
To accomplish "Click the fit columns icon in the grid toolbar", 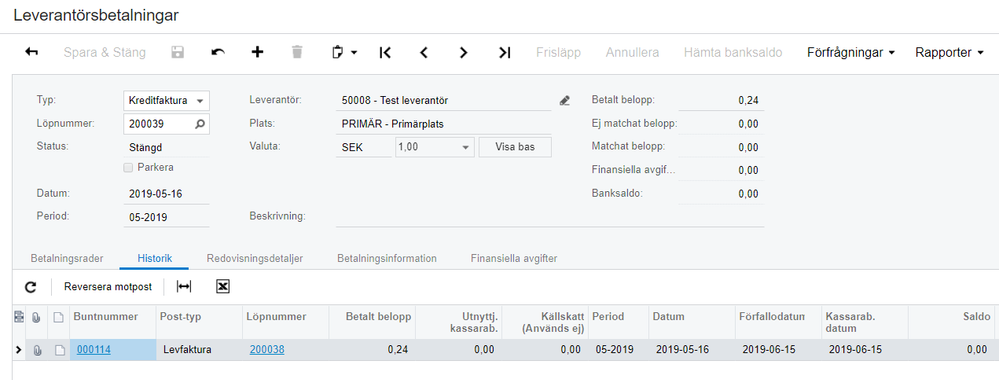I will click(183, 287).
